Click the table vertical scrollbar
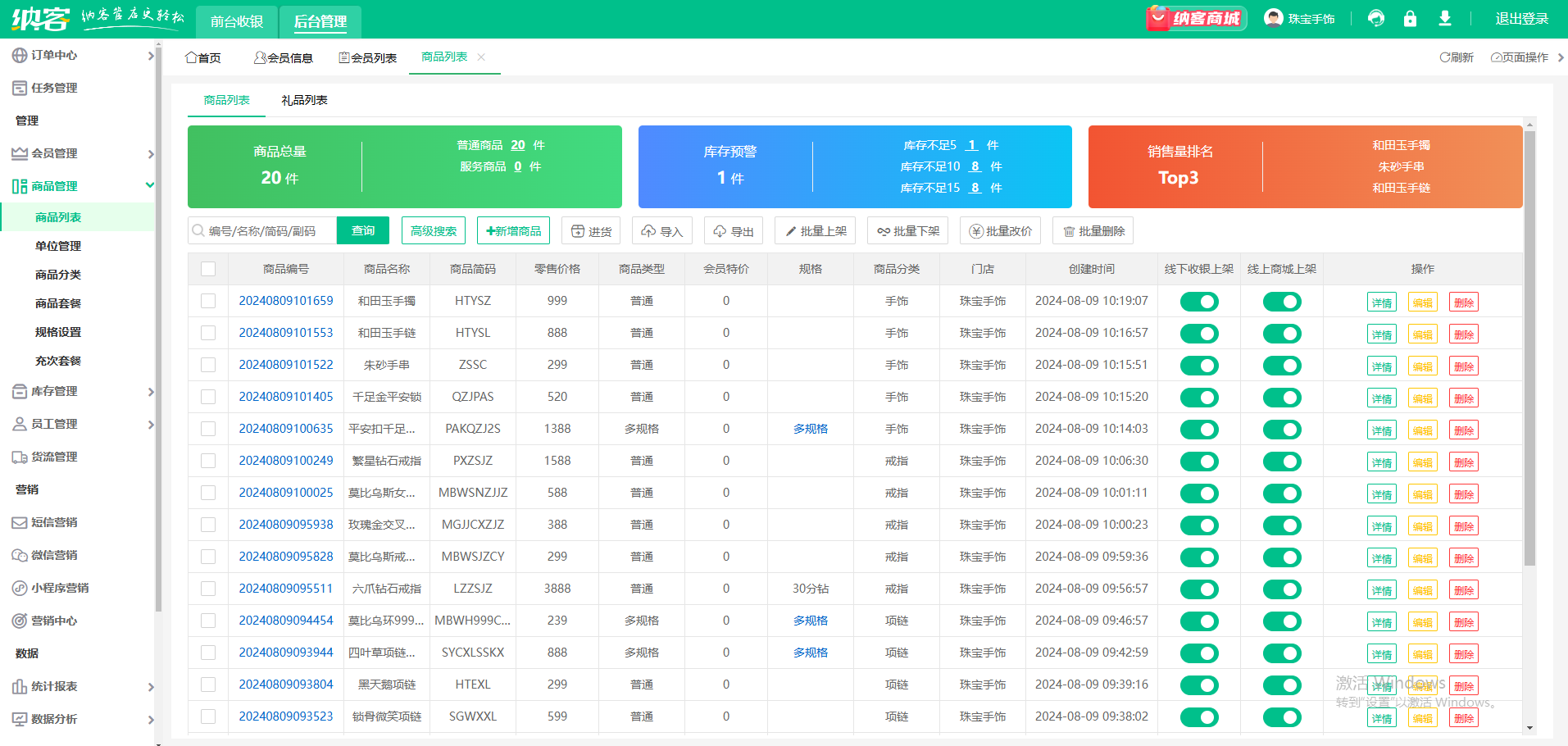This screenshot has width=1568, height=746. coord(1529,348)
